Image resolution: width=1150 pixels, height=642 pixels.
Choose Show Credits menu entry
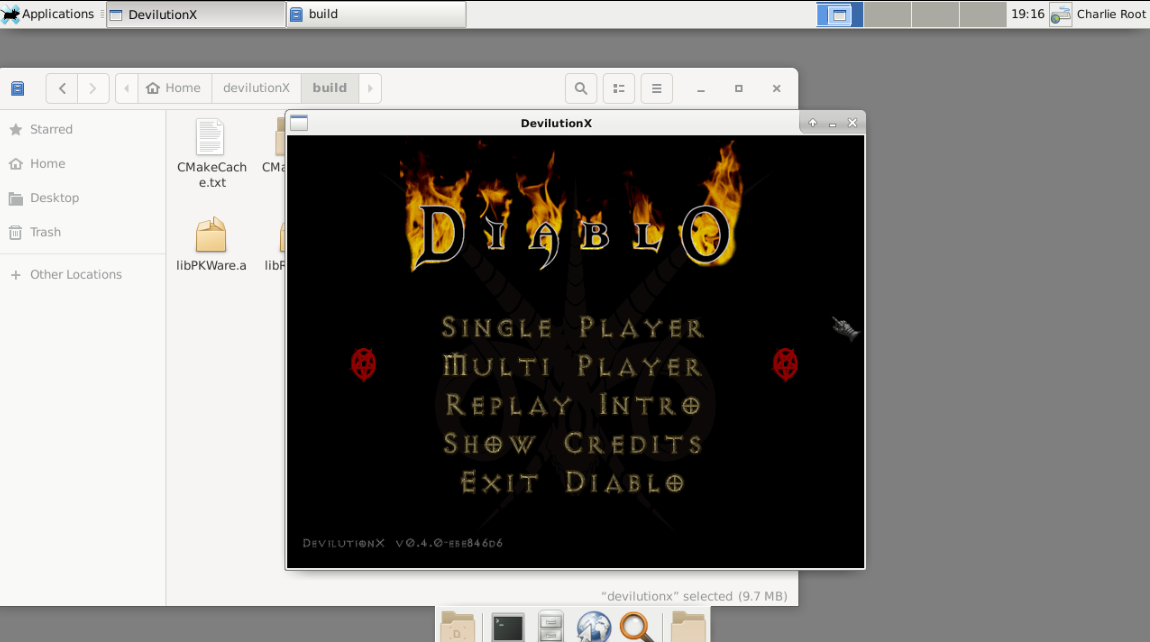tap(573, 443)
